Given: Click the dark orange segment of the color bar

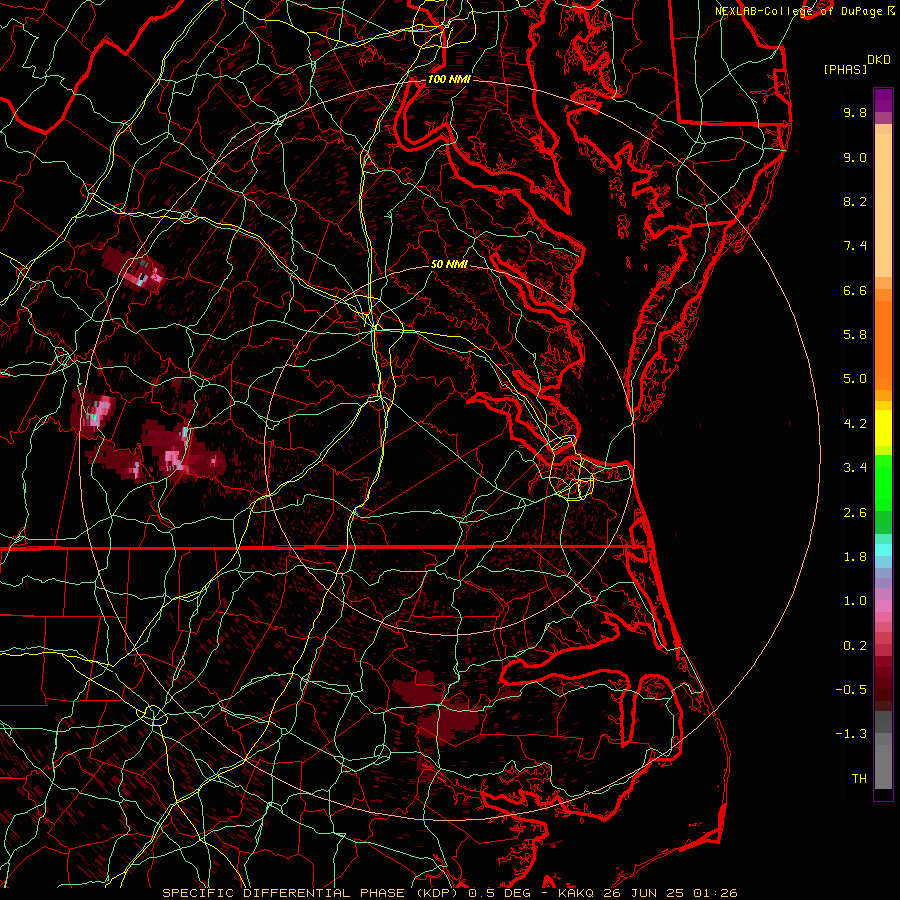Looking at the screenshot, I should coord(883,346).
